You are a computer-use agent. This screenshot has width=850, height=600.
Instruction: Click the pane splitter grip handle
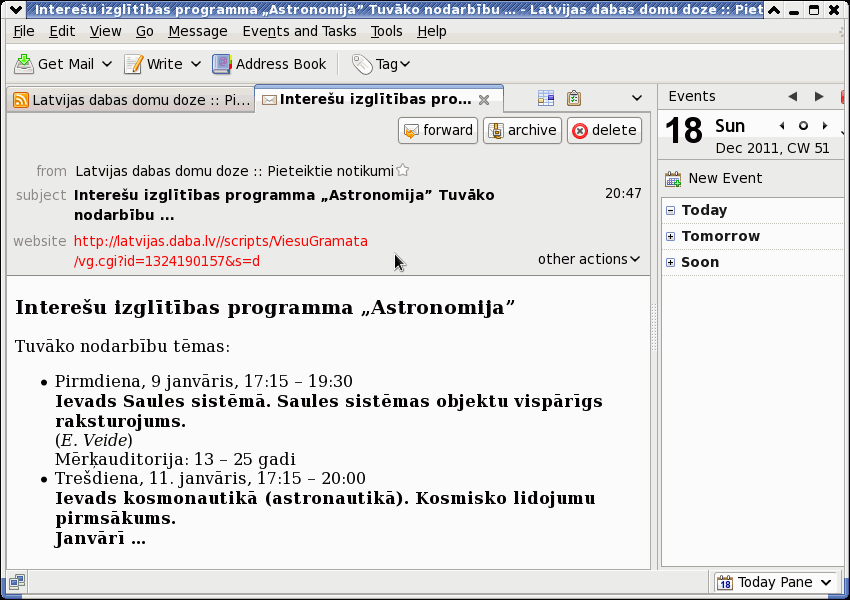[x=654, y=327]
